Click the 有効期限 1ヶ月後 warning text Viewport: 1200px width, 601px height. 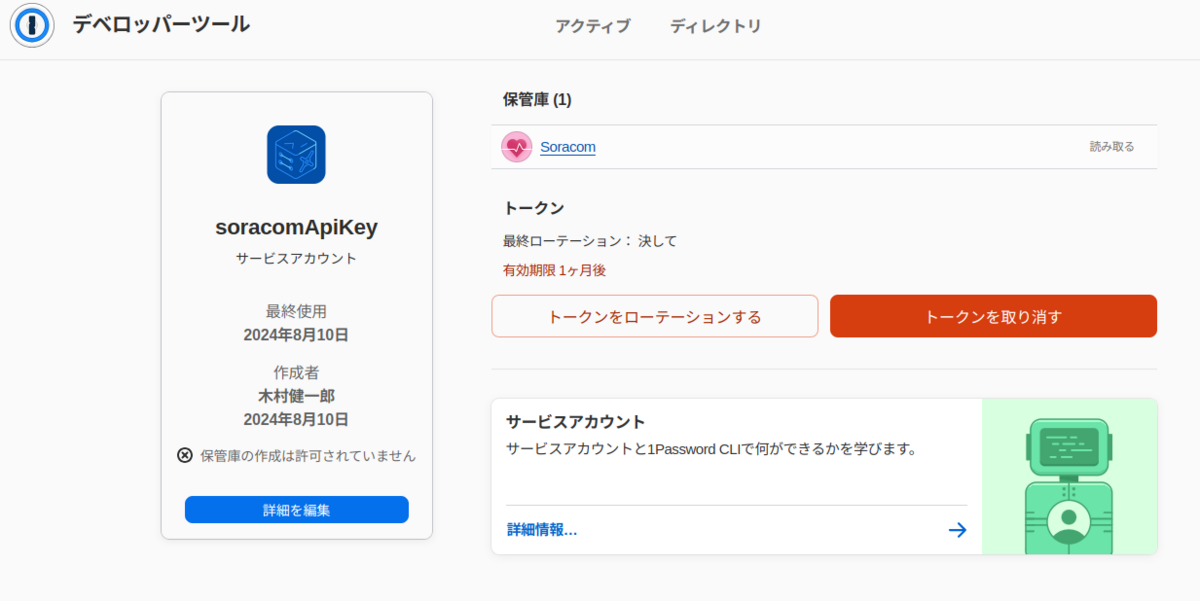(x=555, y=269)
